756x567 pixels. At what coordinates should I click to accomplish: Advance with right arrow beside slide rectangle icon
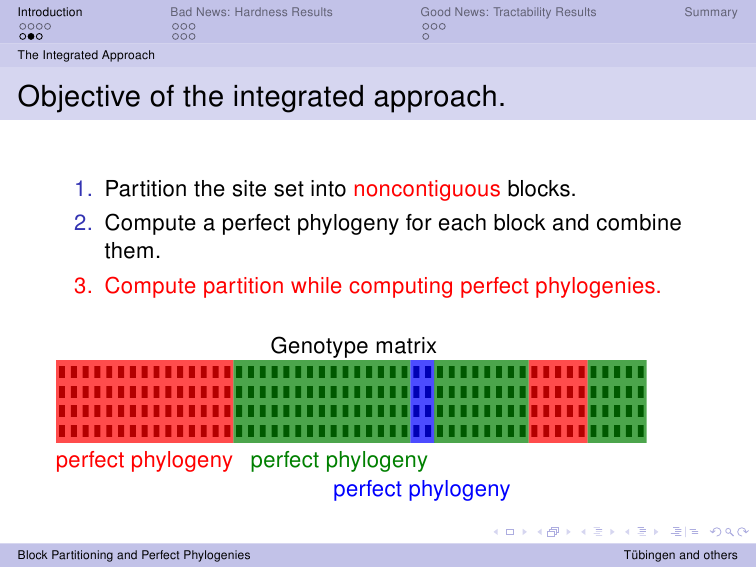coord(525,532)
